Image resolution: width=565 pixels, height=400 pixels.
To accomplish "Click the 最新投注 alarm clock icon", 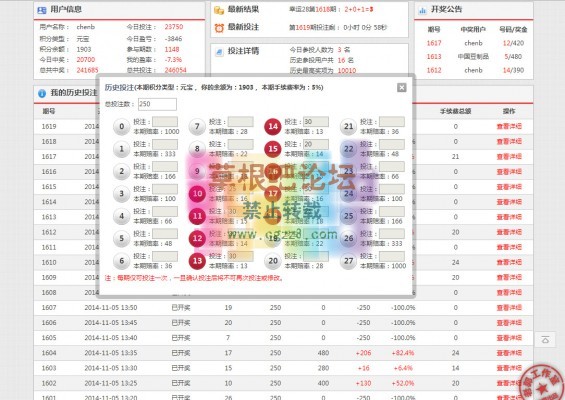I will click(x=219, y=28).
